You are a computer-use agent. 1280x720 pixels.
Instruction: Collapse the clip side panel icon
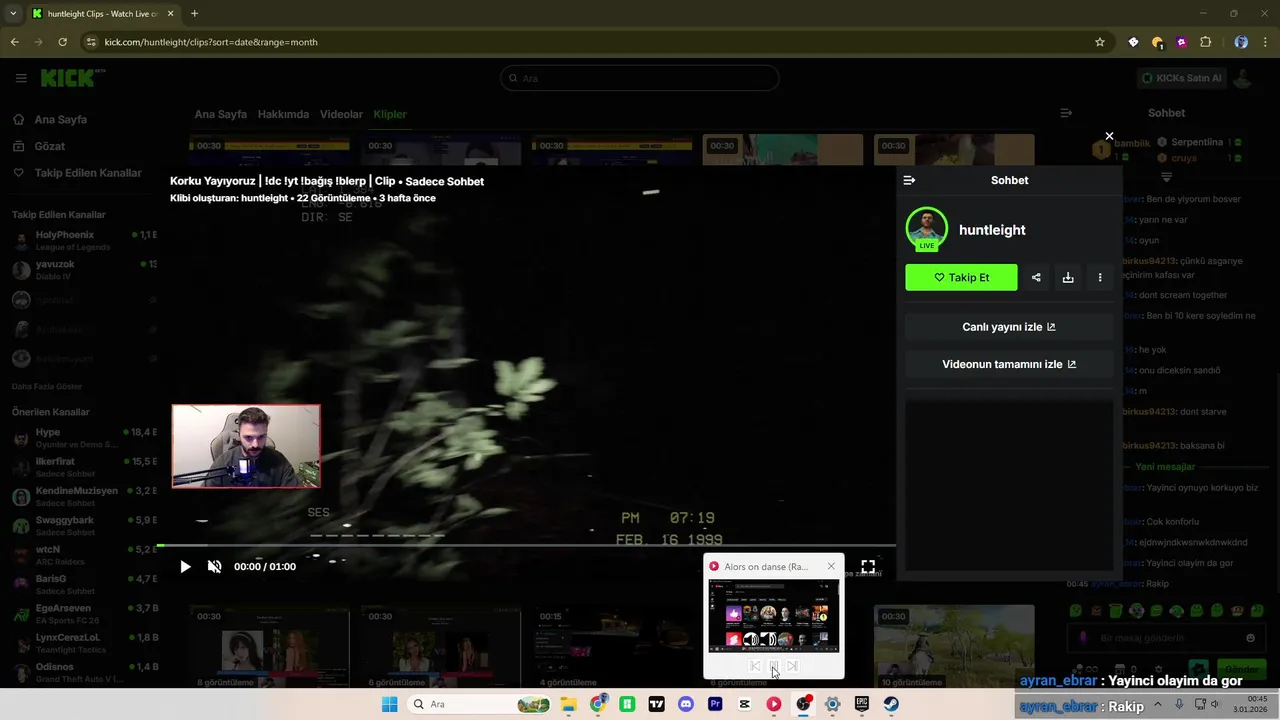coord(909,180)
